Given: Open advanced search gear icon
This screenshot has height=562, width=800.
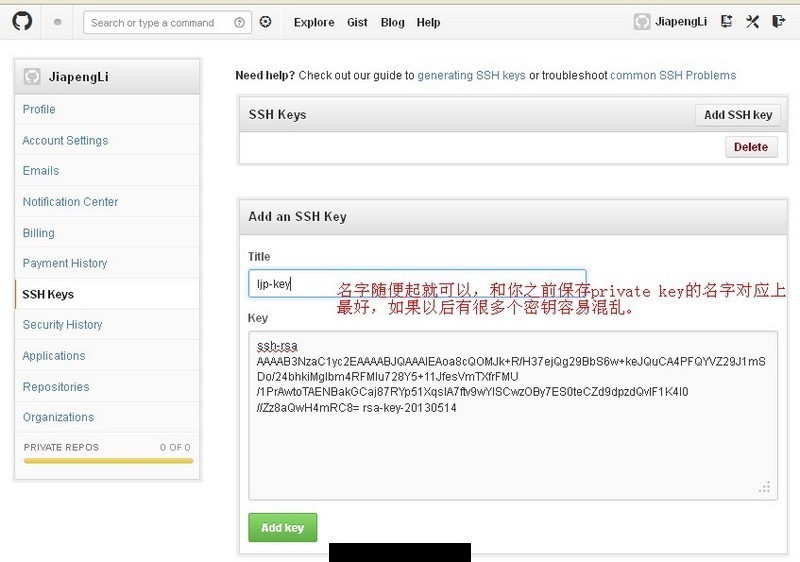Looking at the screenshot, I should 265,22.
